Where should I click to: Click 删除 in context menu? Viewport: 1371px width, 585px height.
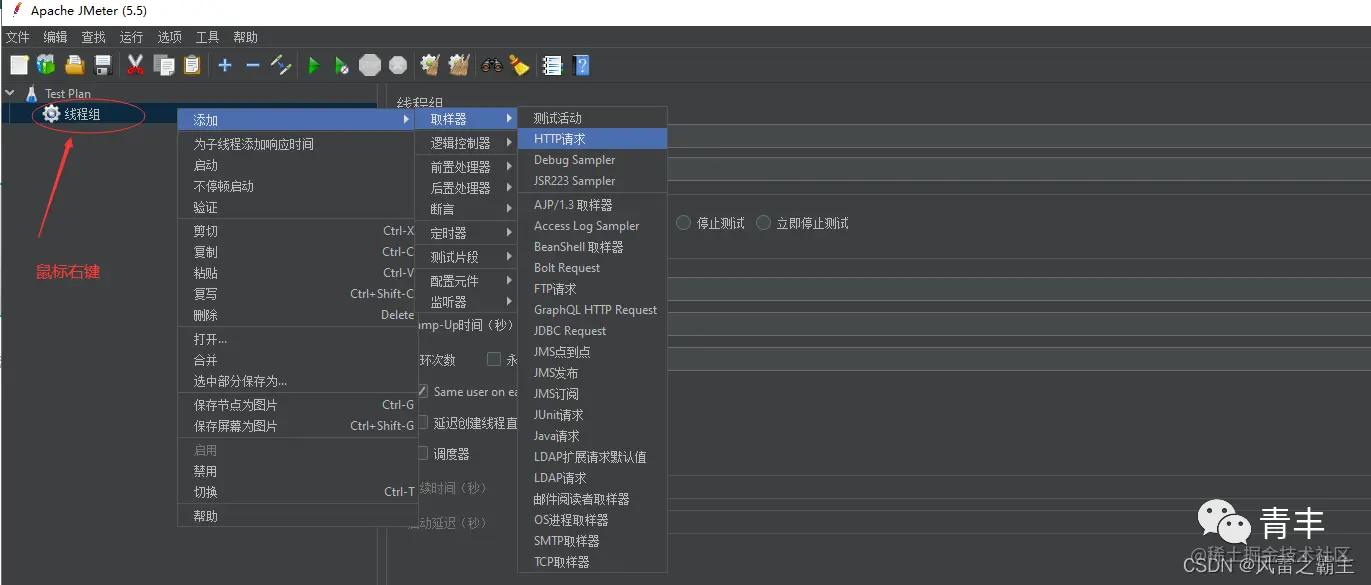coord(296,315)
